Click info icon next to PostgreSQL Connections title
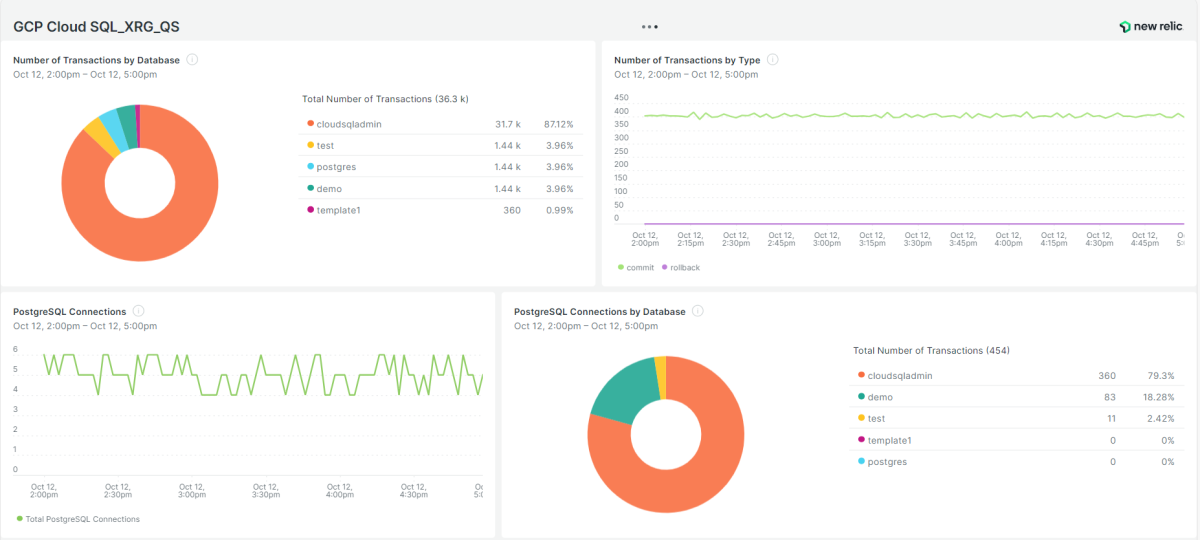Image resolution: width=1200 pixels, height=540 pixels. click(x=139, y=311)
